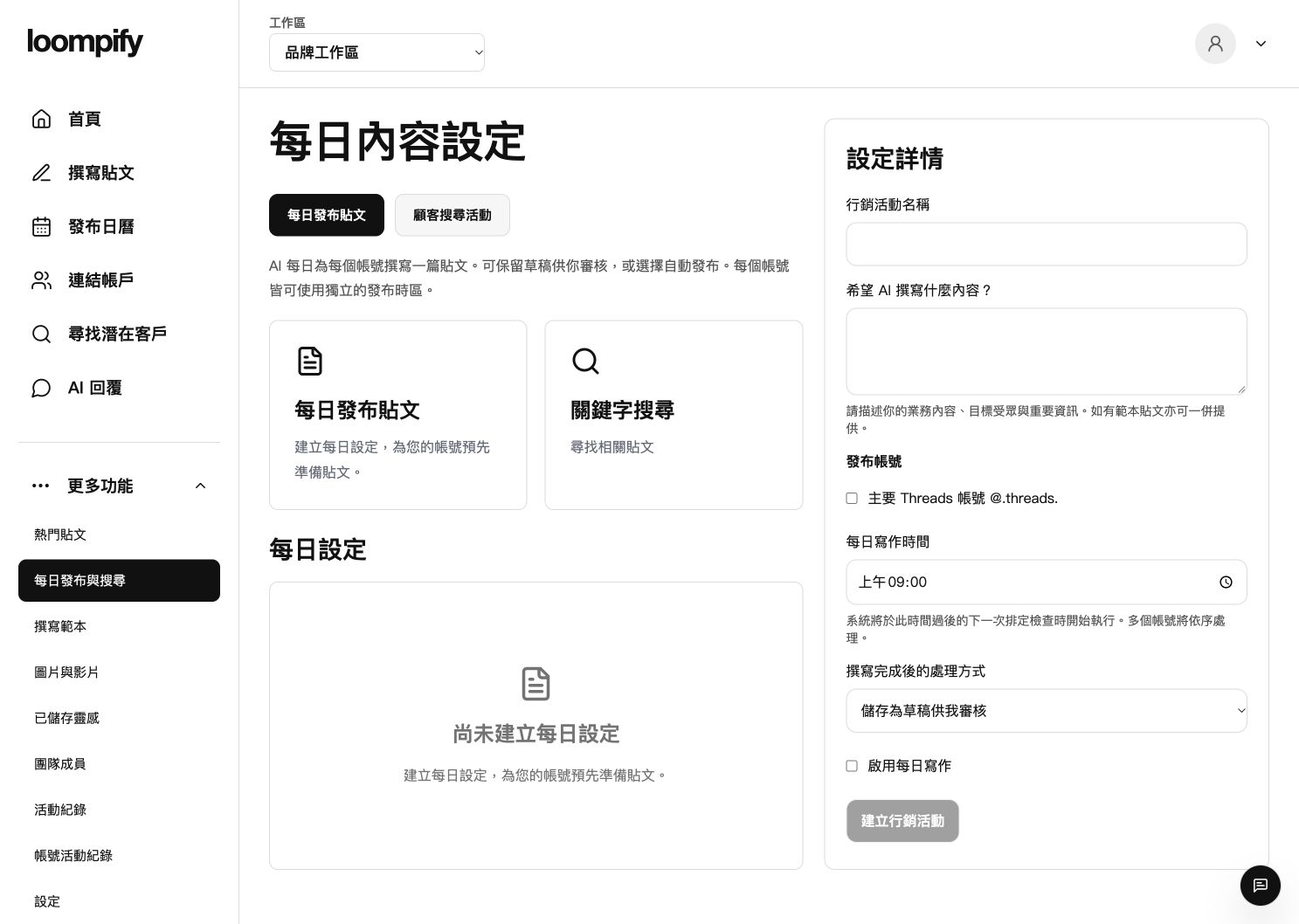The width and height of the screenshot is (1299, 924).
Task: Open 設定 in the sidebar
Action: (47, 901)
